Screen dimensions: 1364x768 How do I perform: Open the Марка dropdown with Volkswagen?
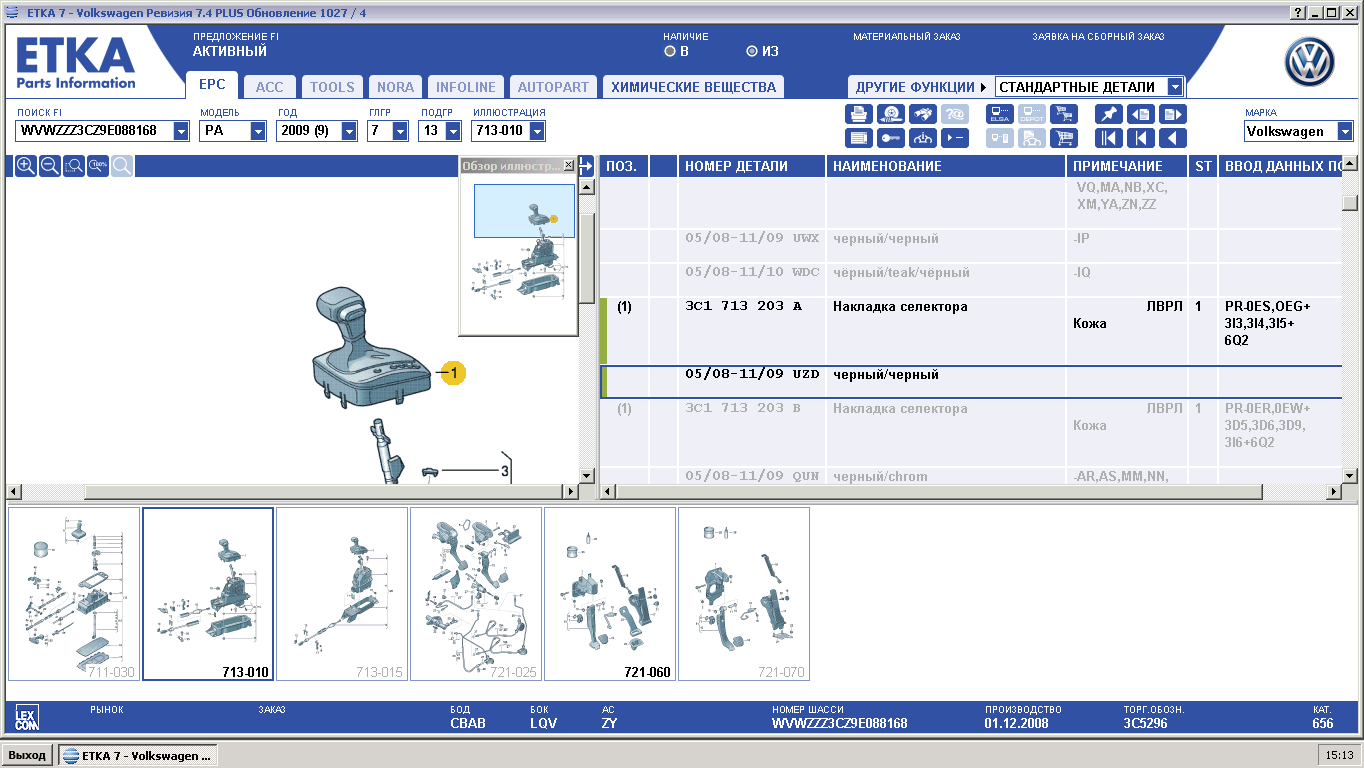[1344, 131]
